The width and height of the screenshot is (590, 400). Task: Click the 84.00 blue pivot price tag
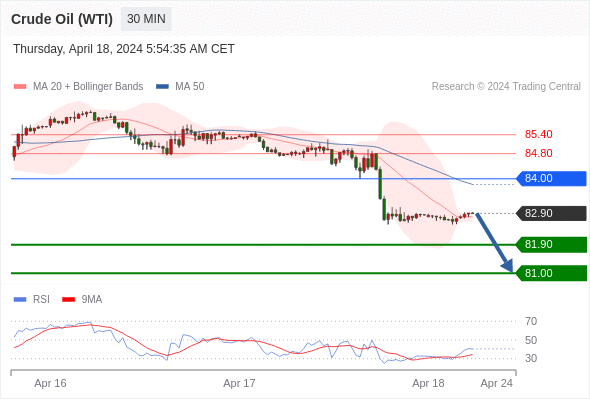(x=551, y=178)
